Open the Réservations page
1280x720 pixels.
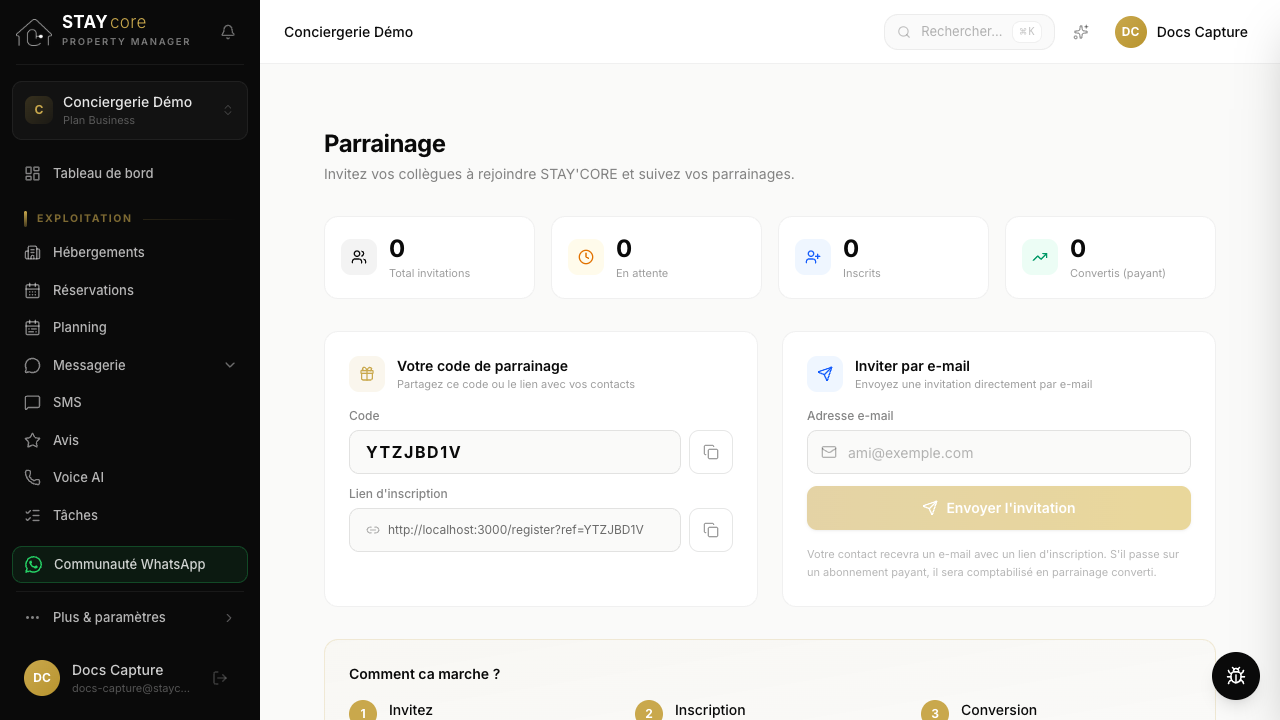[130, 290]
